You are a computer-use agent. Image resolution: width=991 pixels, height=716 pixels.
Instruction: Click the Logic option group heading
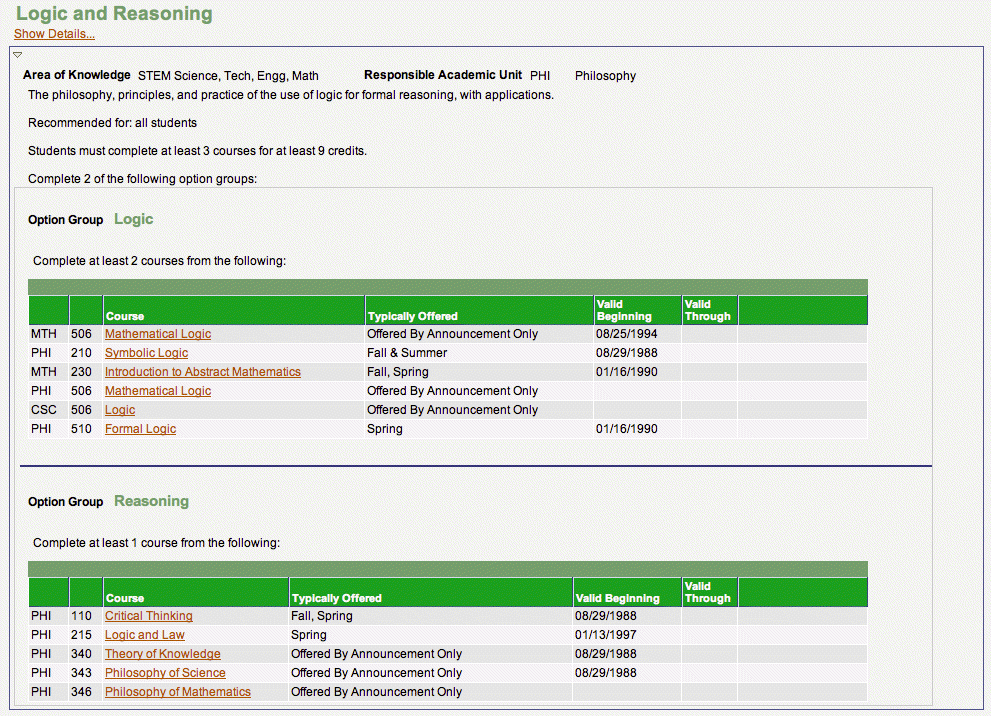tap(133, 219)
